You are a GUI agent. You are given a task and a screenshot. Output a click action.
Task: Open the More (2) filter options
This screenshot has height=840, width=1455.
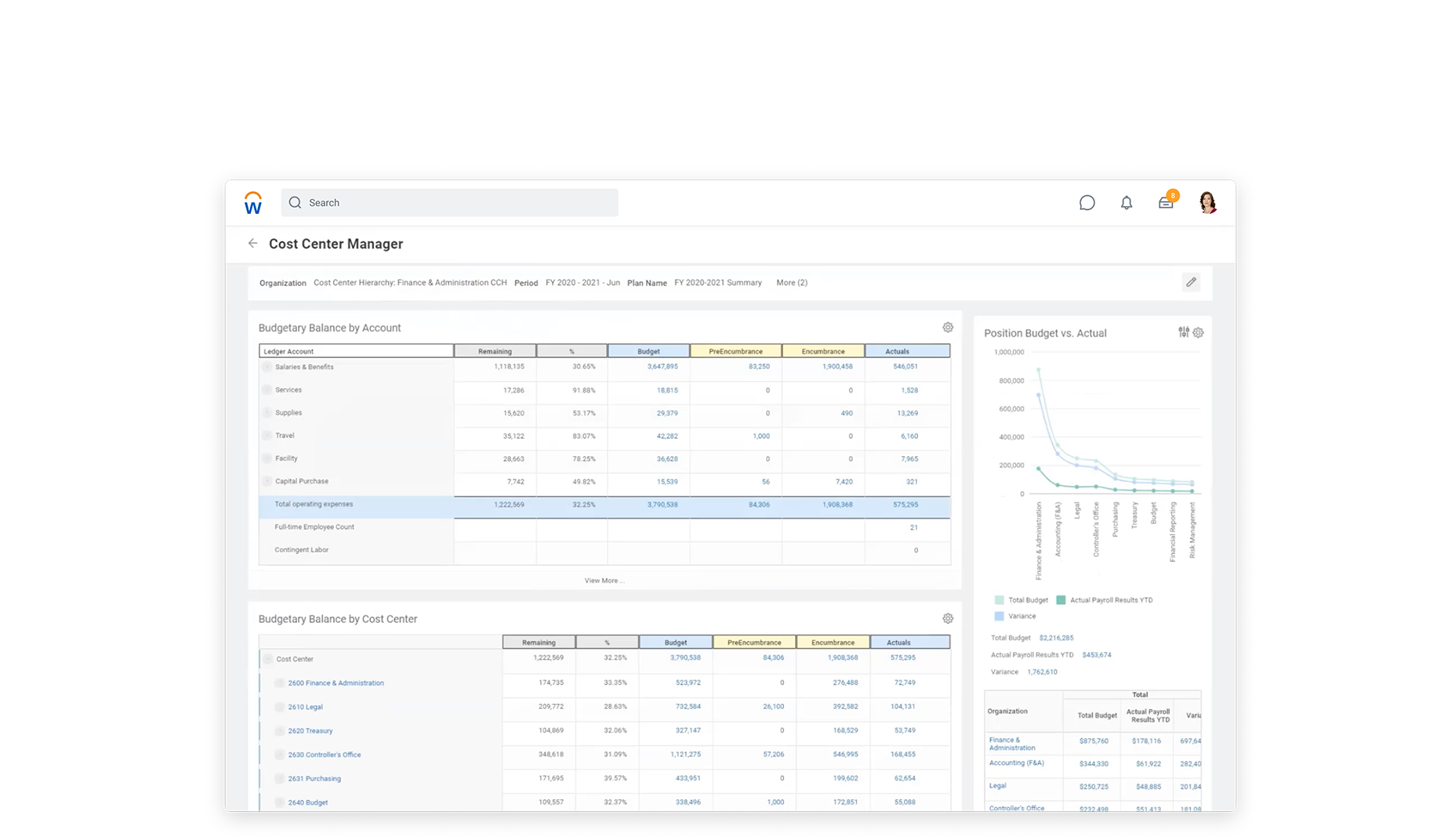tap(791, 282)
